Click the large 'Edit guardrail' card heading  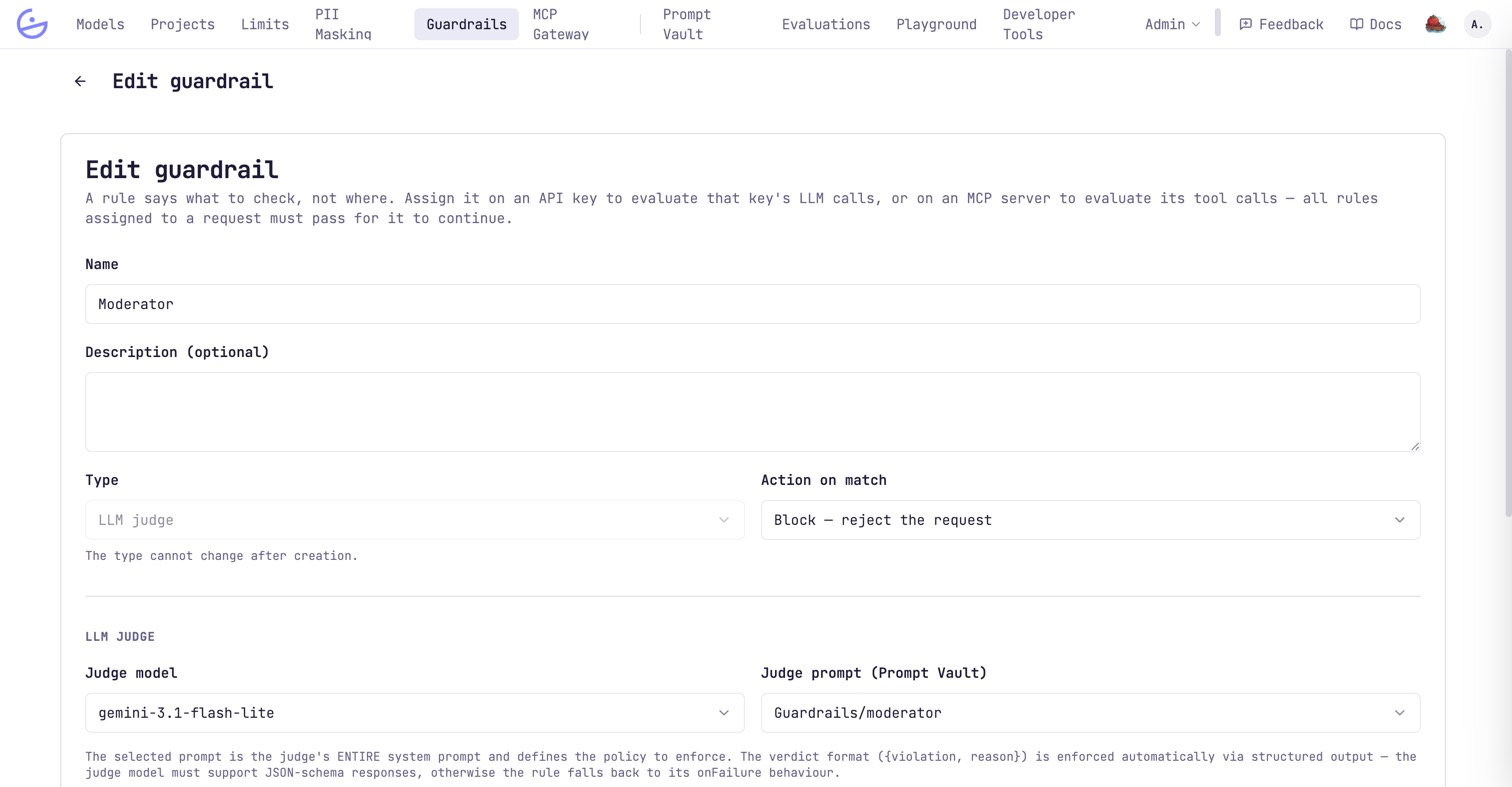coord(182,168)
